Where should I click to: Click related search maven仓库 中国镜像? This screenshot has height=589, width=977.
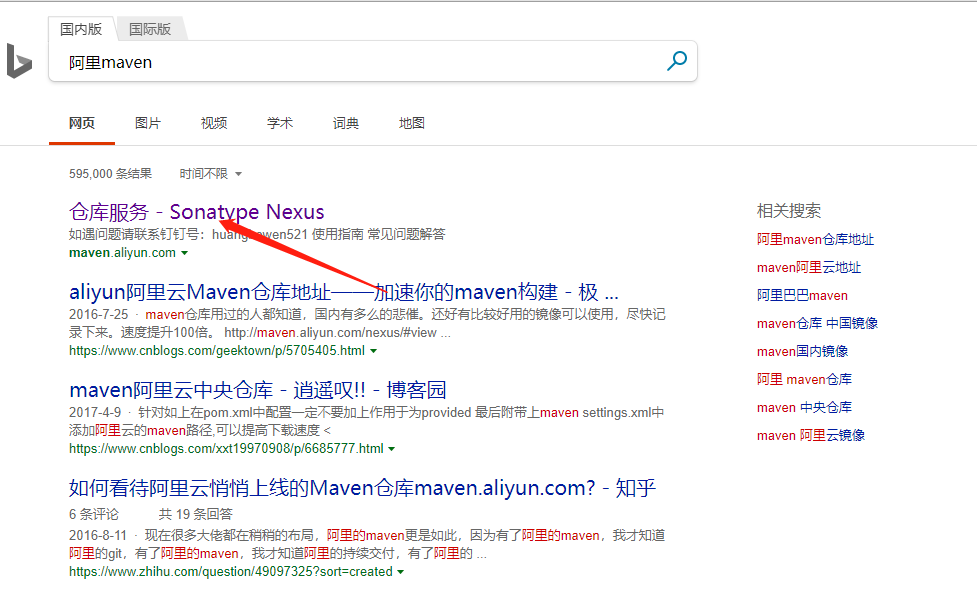tap(817, 323)
